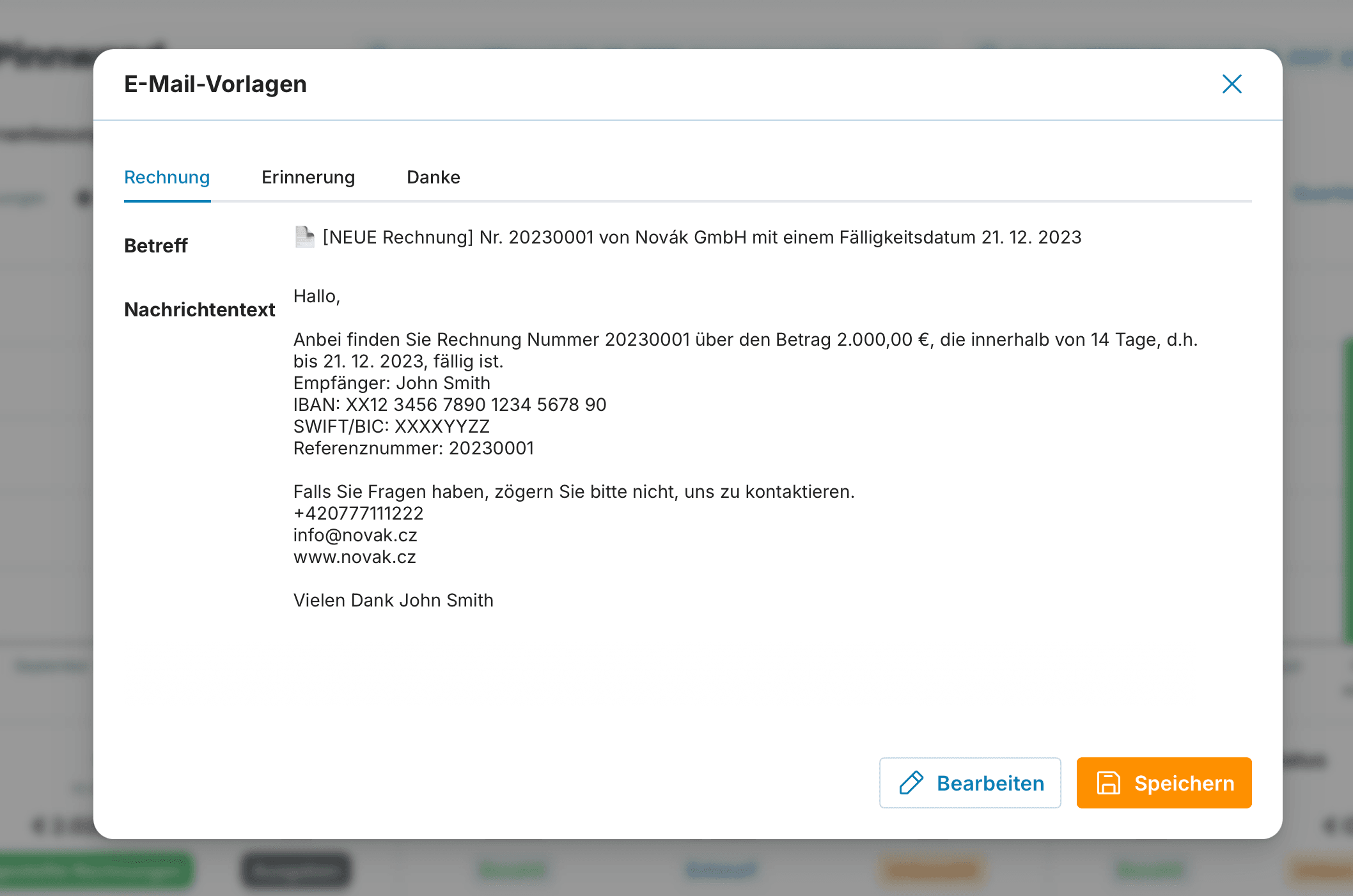1353x896 pixels.
Task: Switch to the Rechnung tab
Action: [x=167, y=177]
